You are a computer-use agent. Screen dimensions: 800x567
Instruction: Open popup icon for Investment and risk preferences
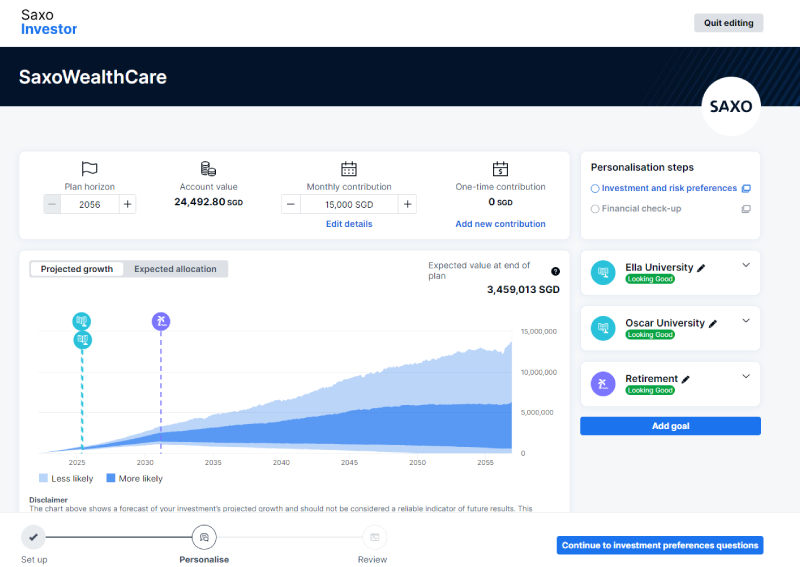pyautogui.click(x=745, y=189)
